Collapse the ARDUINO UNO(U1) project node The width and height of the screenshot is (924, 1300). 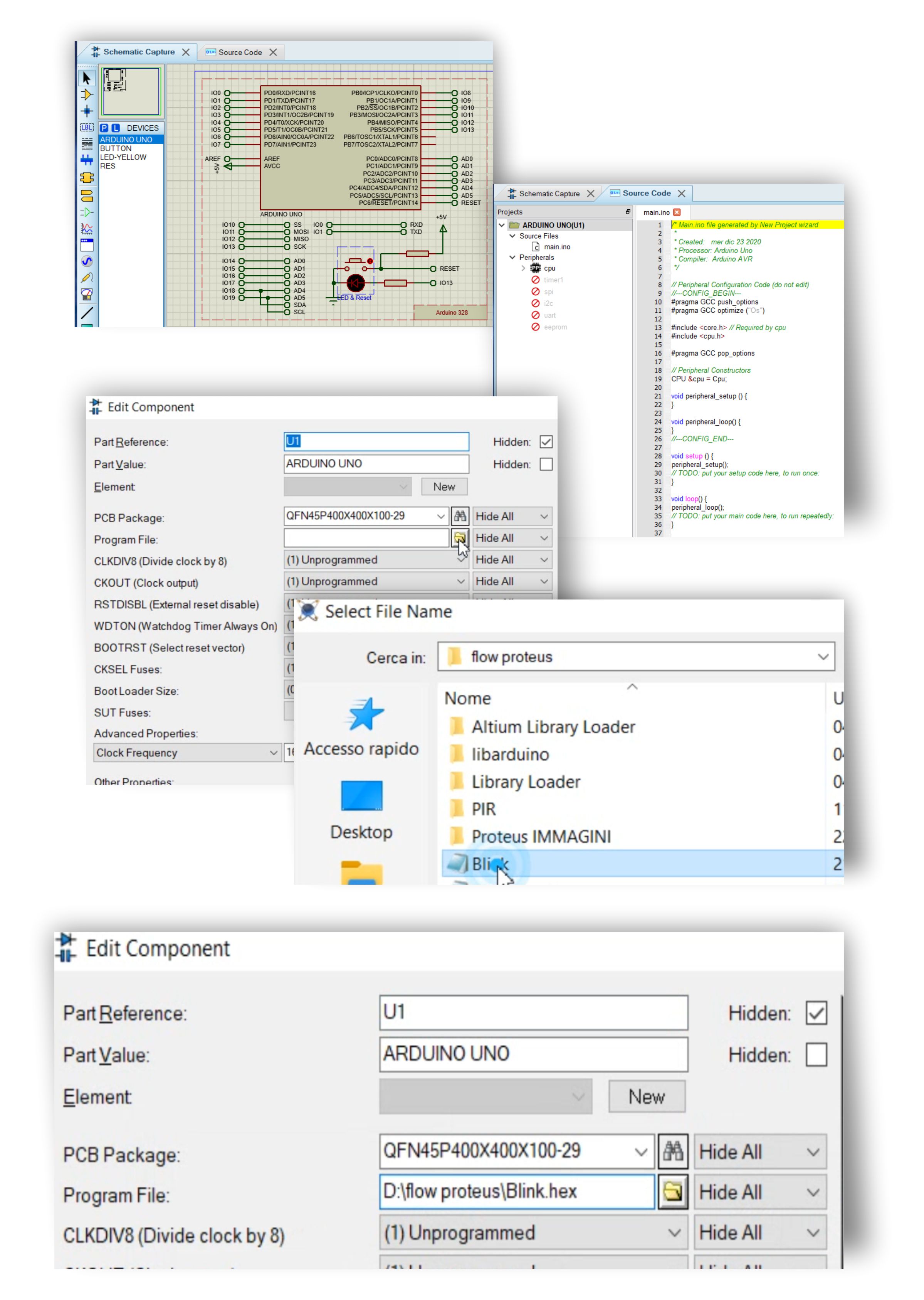tap(502, 226)
